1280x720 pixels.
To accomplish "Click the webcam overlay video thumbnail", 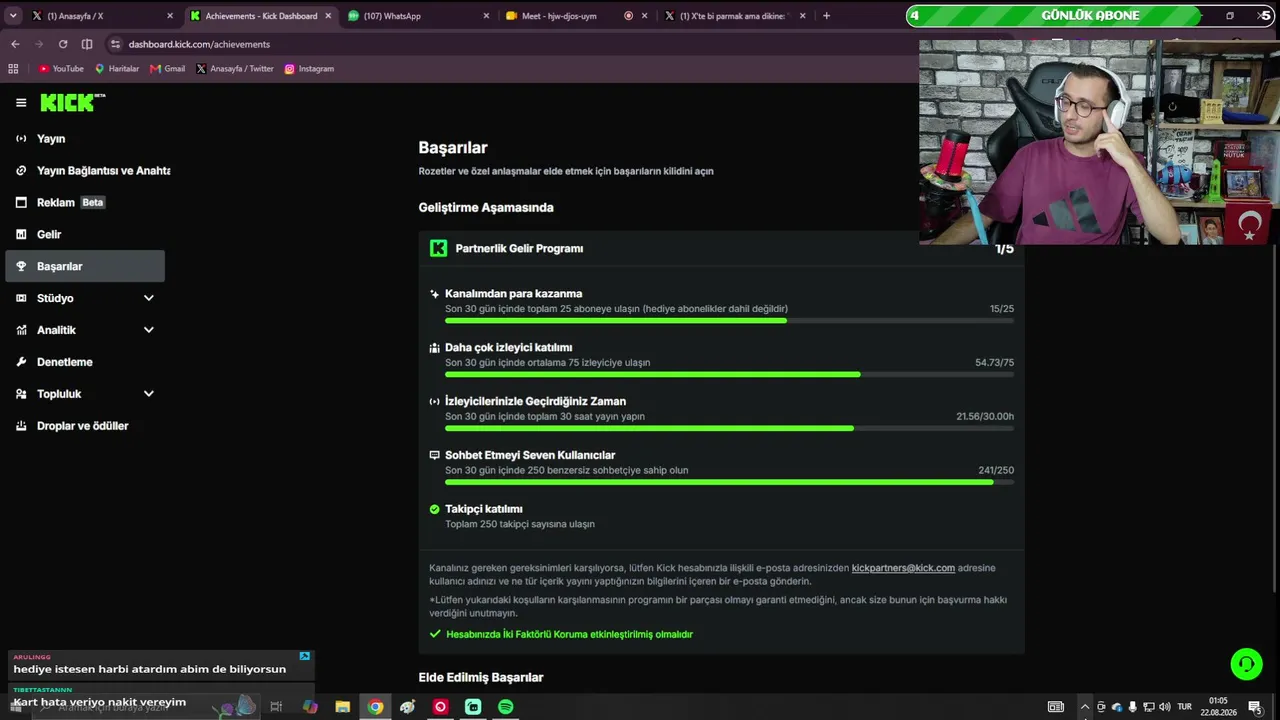I will point(1099,142).
